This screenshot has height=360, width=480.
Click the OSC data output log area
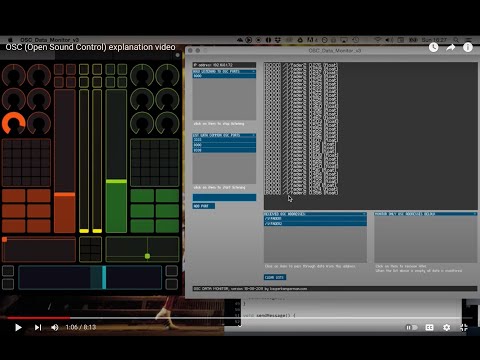click(x=371, y=136)
